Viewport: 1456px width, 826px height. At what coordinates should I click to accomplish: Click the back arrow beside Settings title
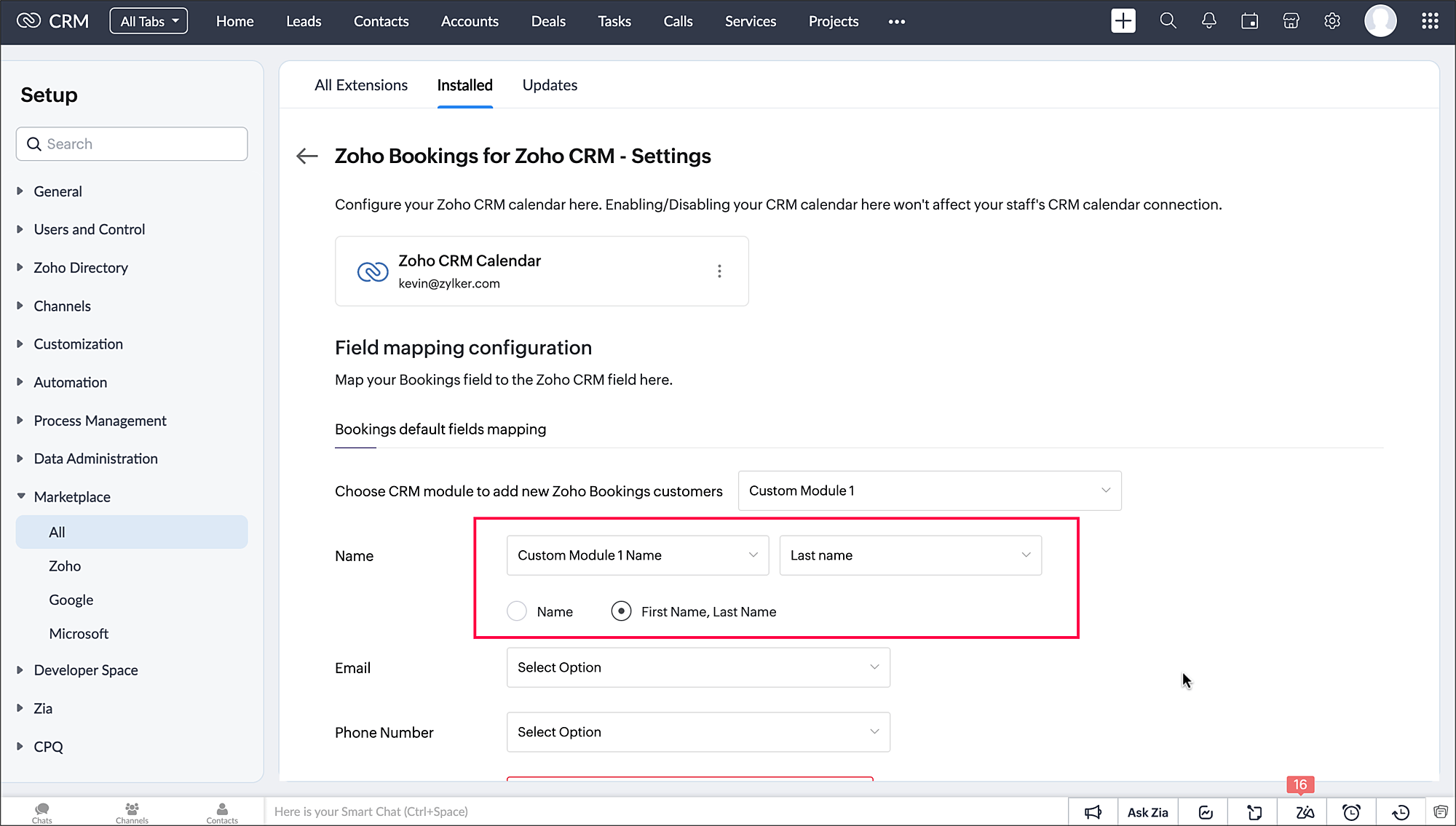pyautogui.click(x=307, y=156)
